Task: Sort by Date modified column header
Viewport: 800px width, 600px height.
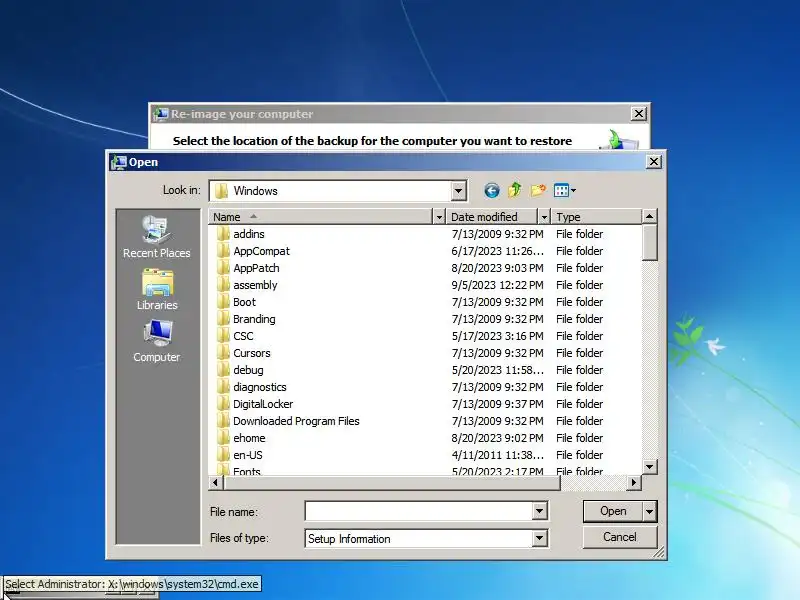Action: click(492, 217)
